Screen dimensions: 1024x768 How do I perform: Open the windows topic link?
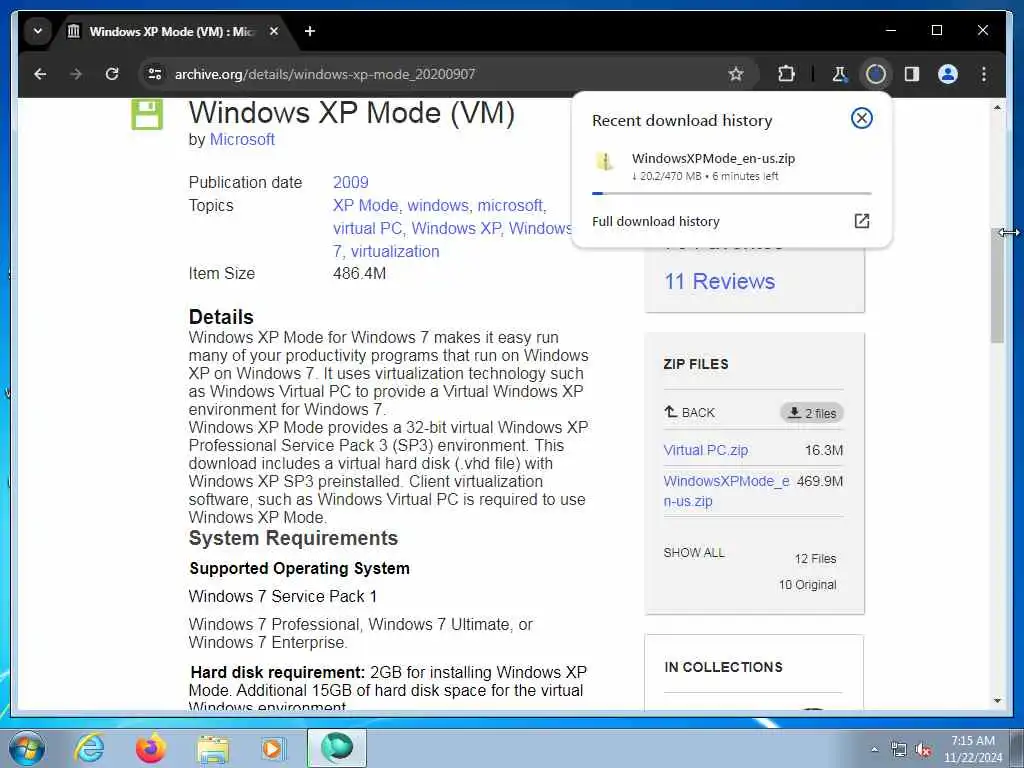(438, 206)
